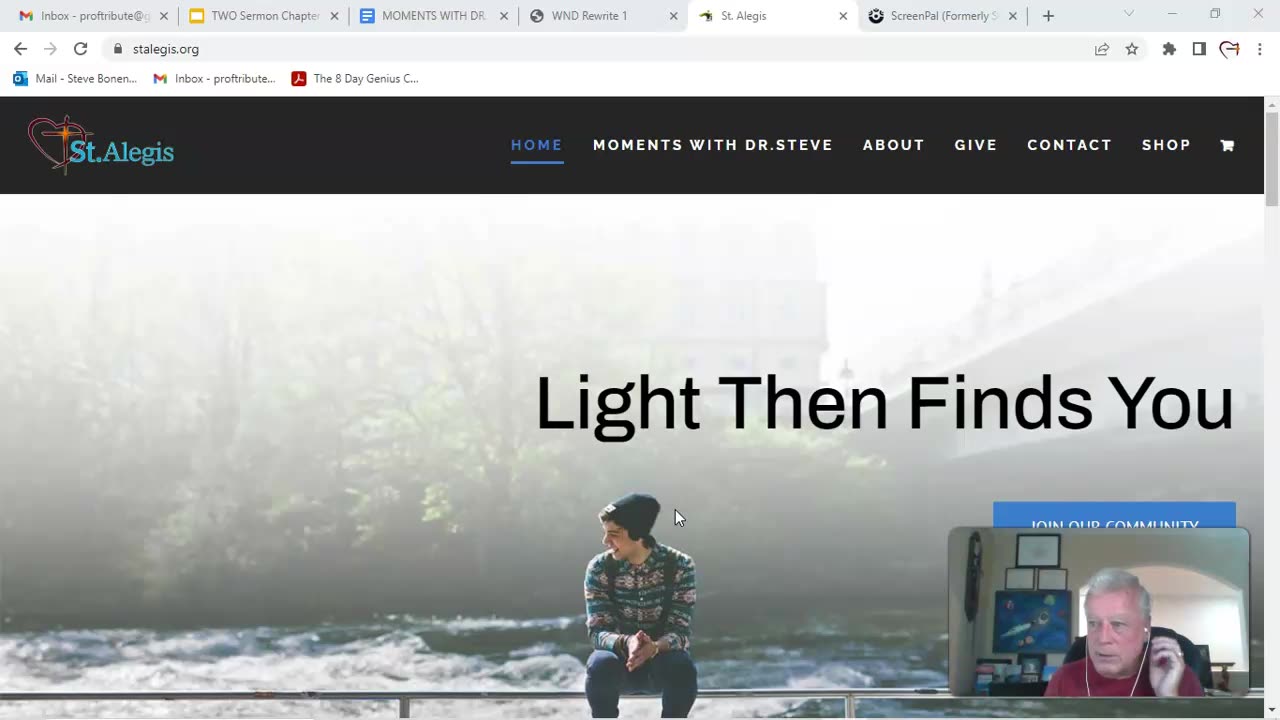Open the shopping cart icon
The height and width of the screenshot is (720, 1280).
coord(1227,145)
